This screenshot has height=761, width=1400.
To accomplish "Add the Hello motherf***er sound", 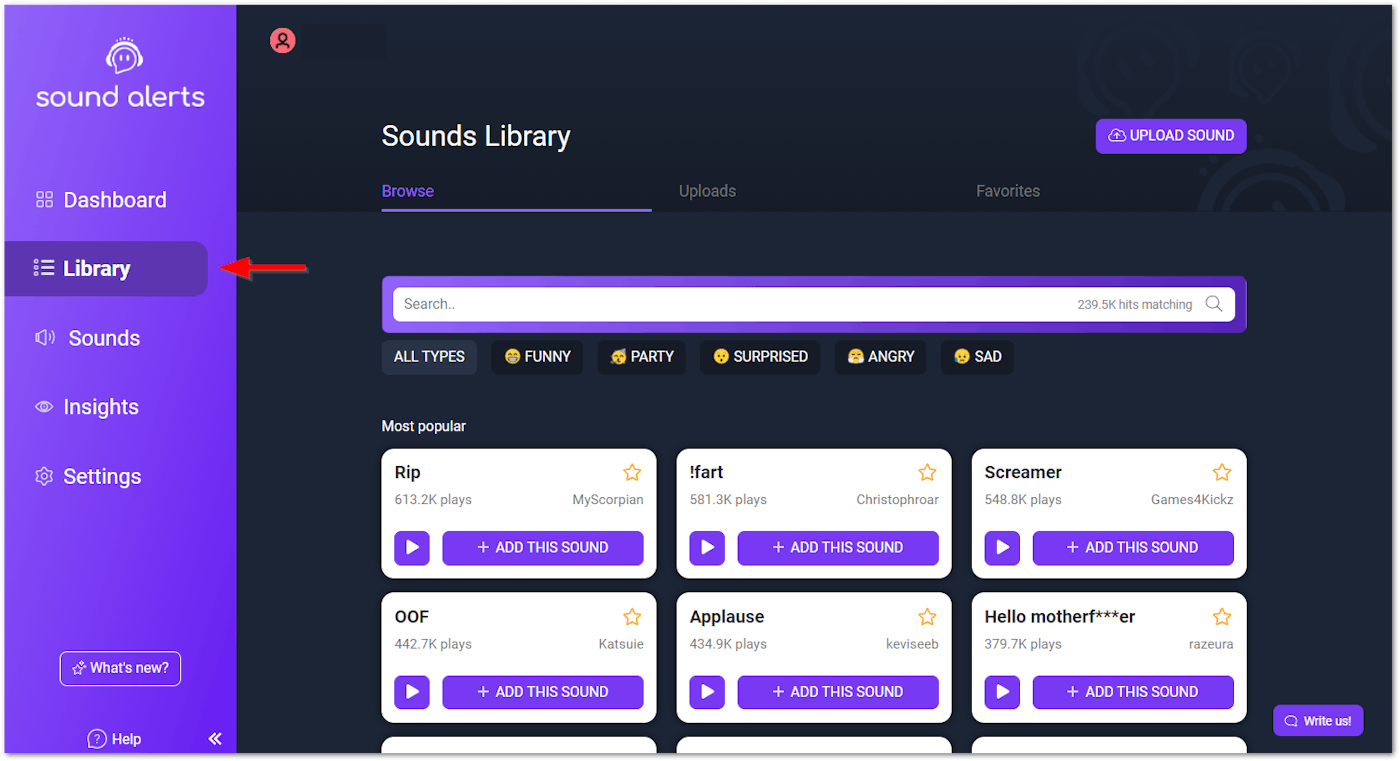I will coord(1133,692).
